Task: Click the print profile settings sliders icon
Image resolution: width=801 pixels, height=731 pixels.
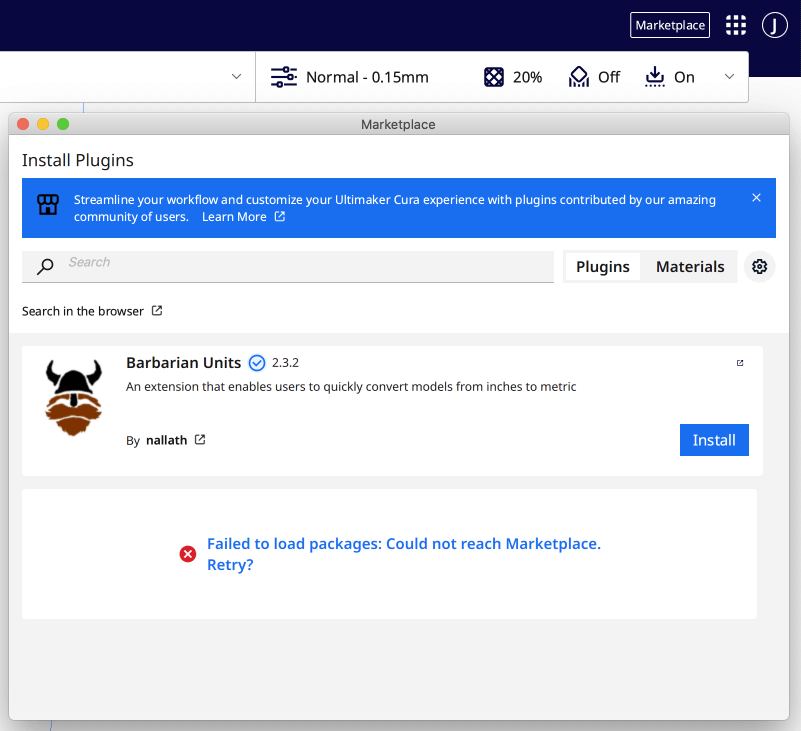Action: pos(284,77)
